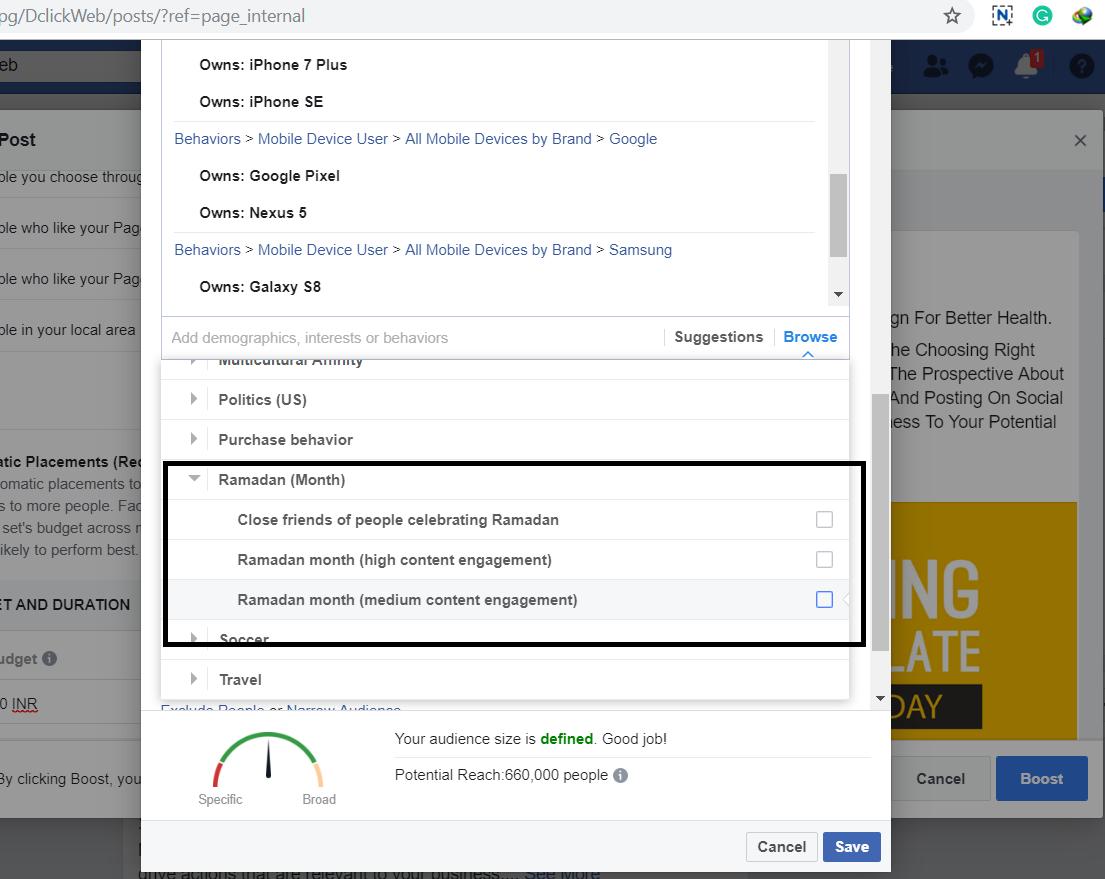
Task: Click the blue Boost button
Action: [1042, 778]
